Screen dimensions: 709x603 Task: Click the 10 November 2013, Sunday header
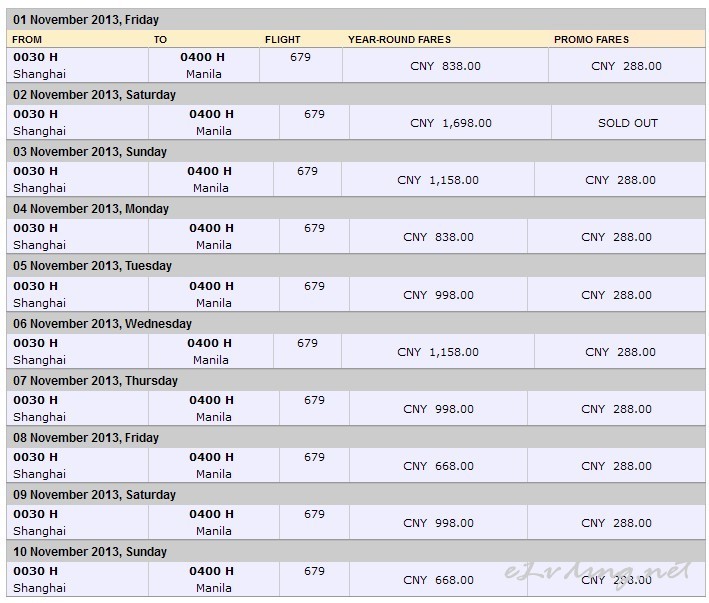[90, 551]
